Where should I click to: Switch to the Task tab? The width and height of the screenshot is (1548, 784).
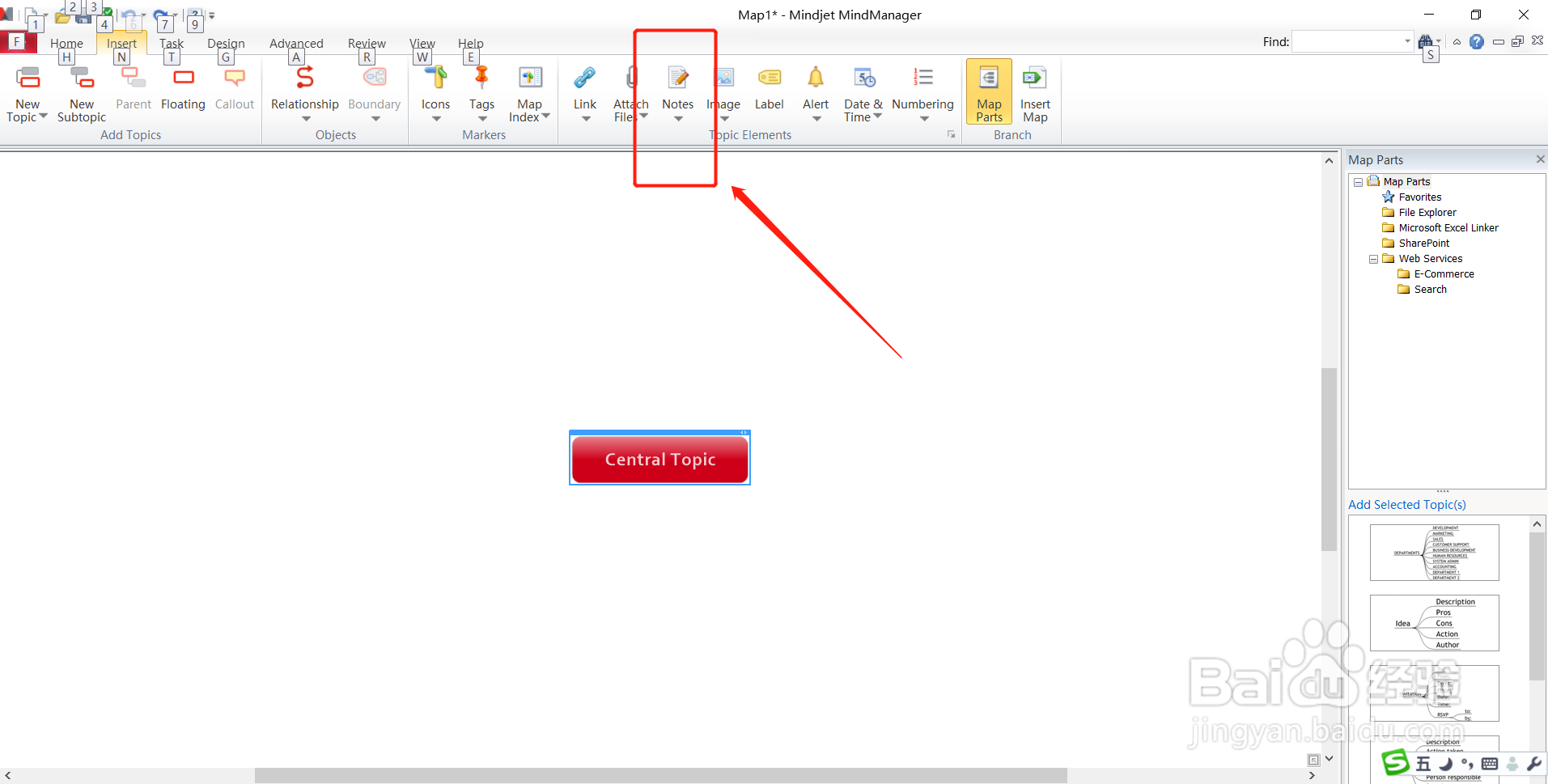172,44
